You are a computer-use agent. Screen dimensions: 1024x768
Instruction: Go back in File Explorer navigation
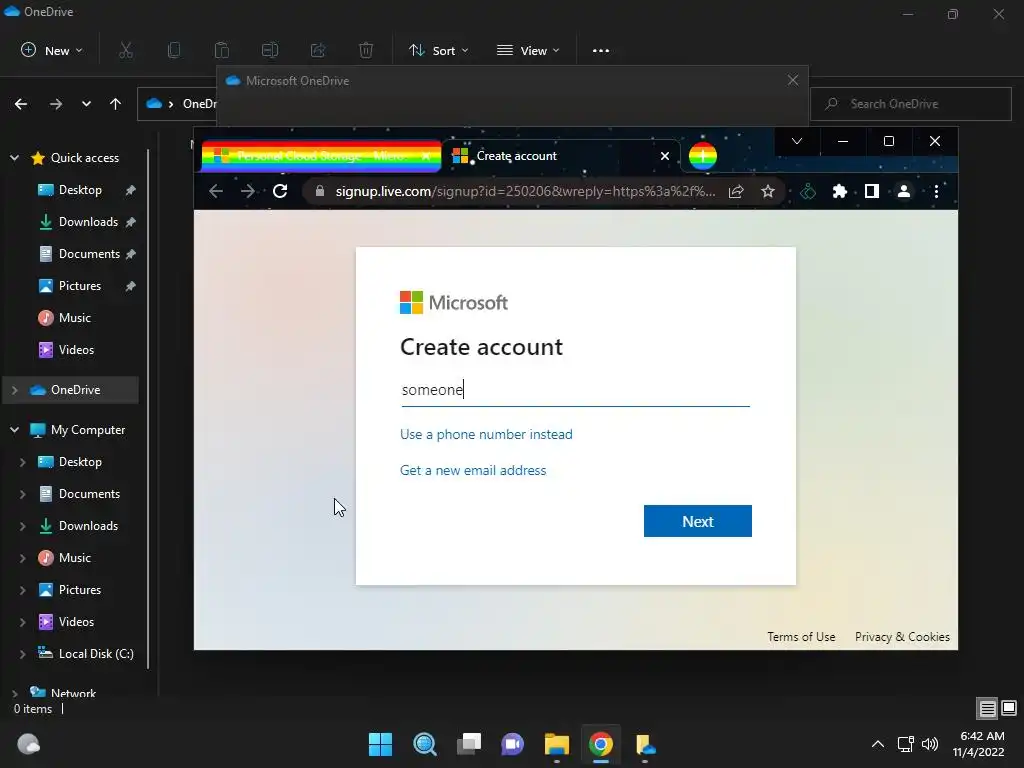(x=21, y=104)
